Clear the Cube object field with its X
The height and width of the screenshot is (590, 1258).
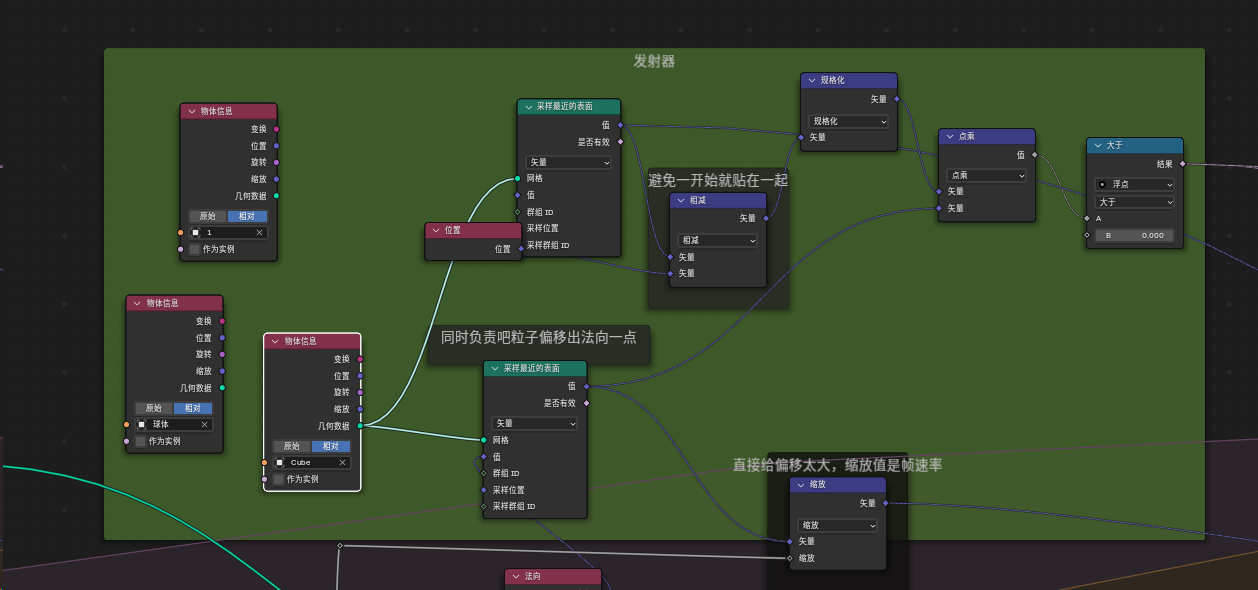tap(343, 462)
